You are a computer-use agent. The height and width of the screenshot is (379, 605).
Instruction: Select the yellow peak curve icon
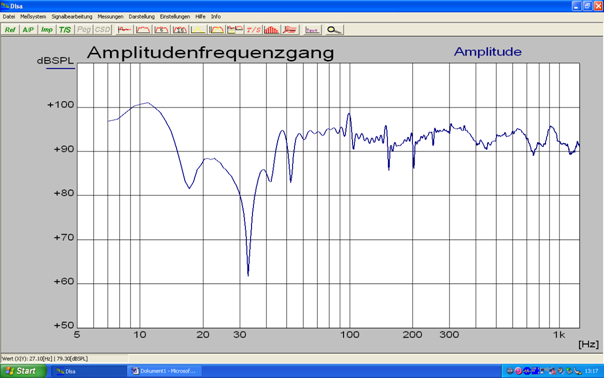click(x=198, y=30)
